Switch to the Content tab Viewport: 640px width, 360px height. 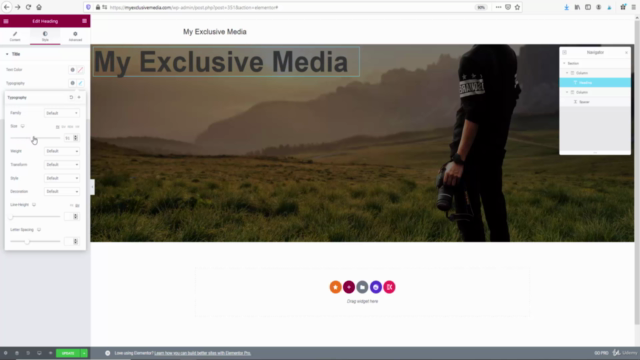pyautogui.click(x=15, y=36)
